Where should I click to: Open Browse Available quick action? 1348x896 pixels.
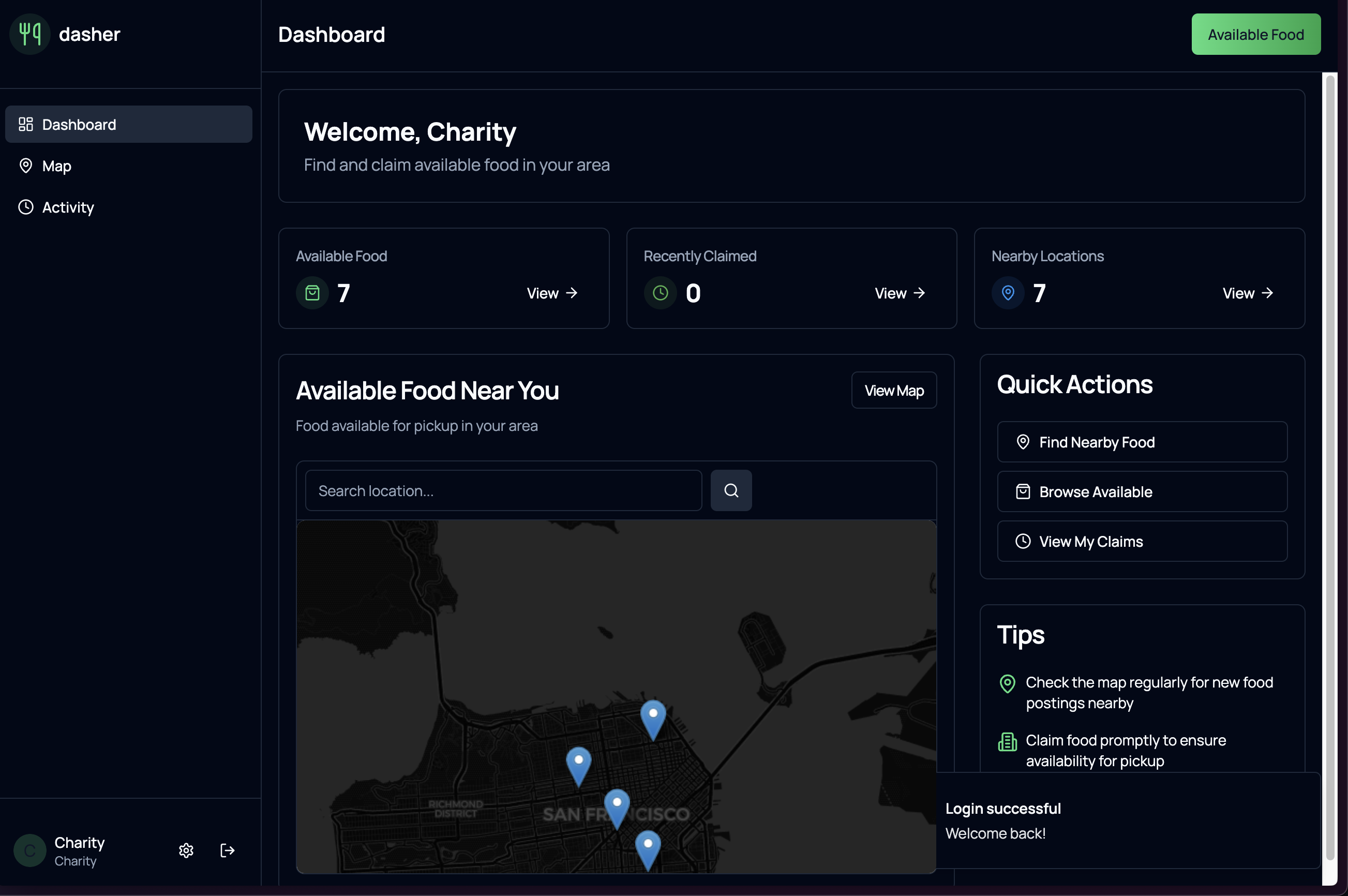click(1142, 492)
